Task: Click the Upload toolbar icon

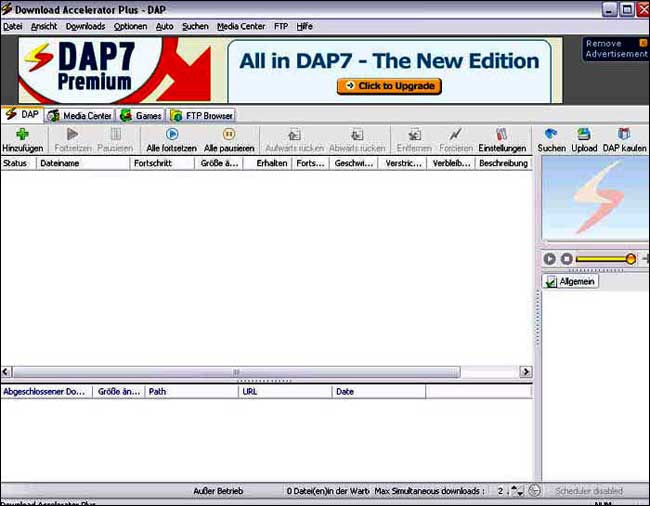Action: click(584, 134)
